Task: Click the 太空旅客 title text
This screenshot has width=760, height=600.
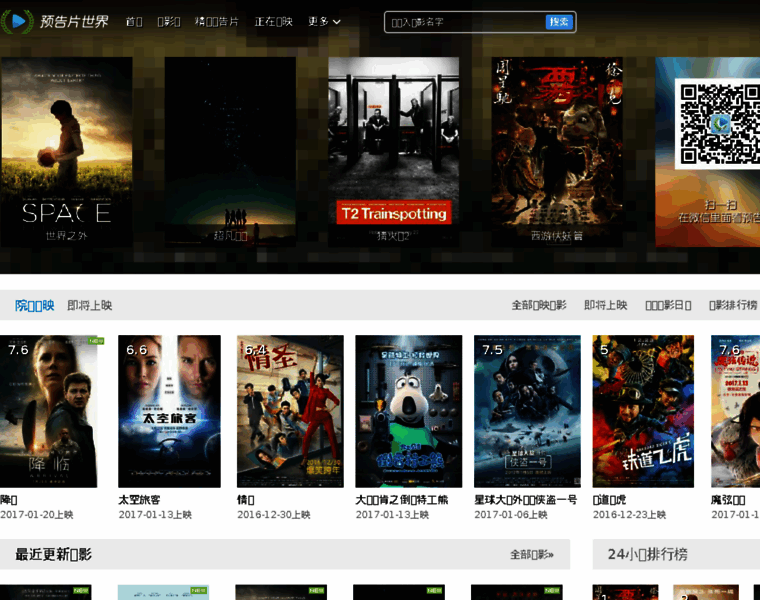Action: 139,500
